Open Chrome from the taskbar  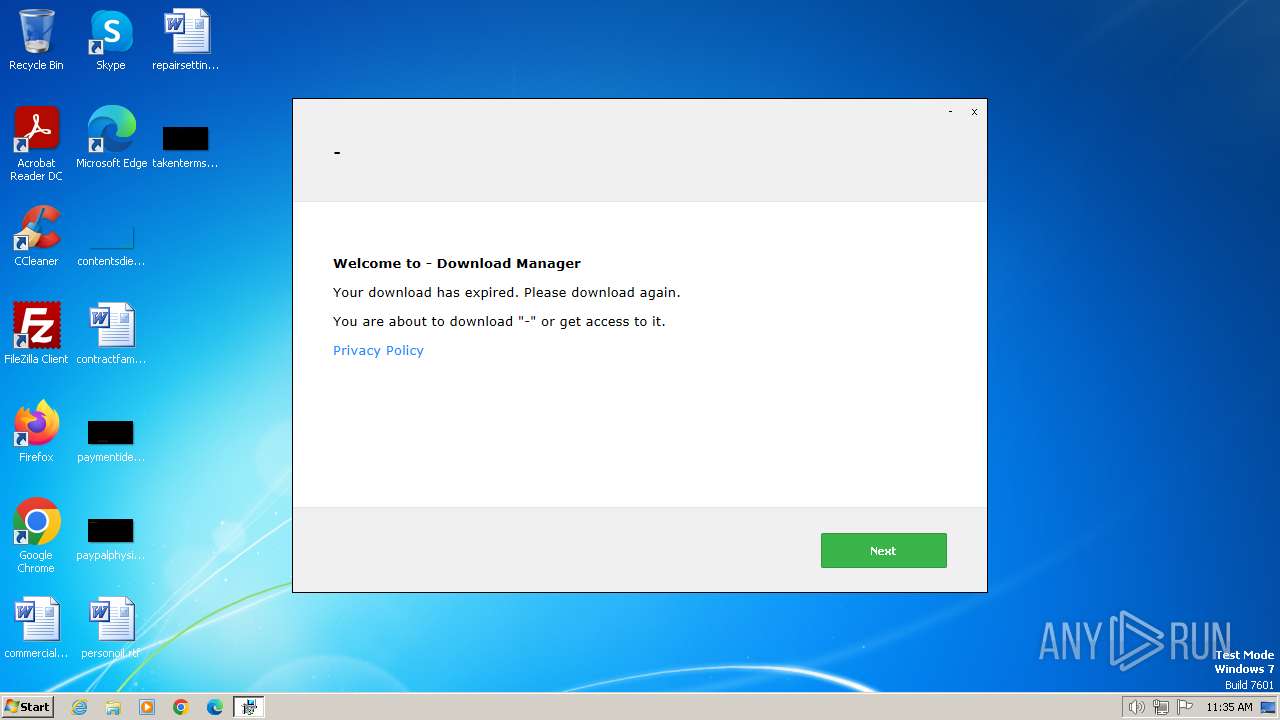click(181, 707)
